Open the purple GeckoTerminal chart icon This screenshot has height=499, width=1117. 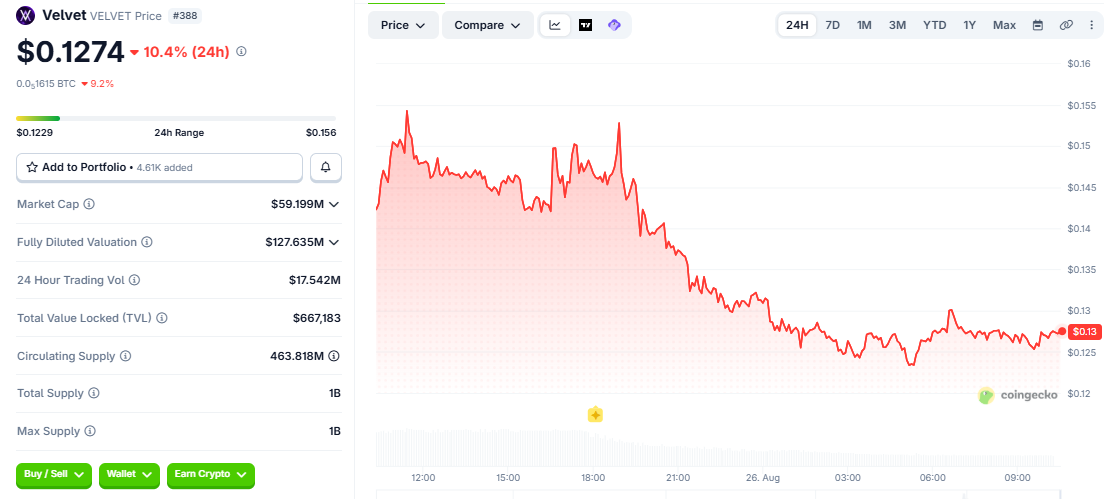[614, 25]
